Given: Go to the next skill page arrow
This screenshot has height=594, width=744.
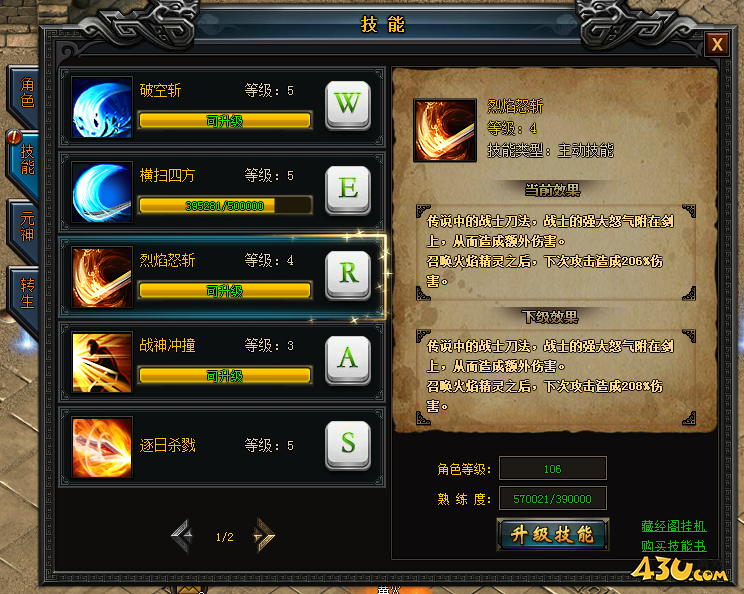Looking at the screenshot, I should click(x=264, y=536).
